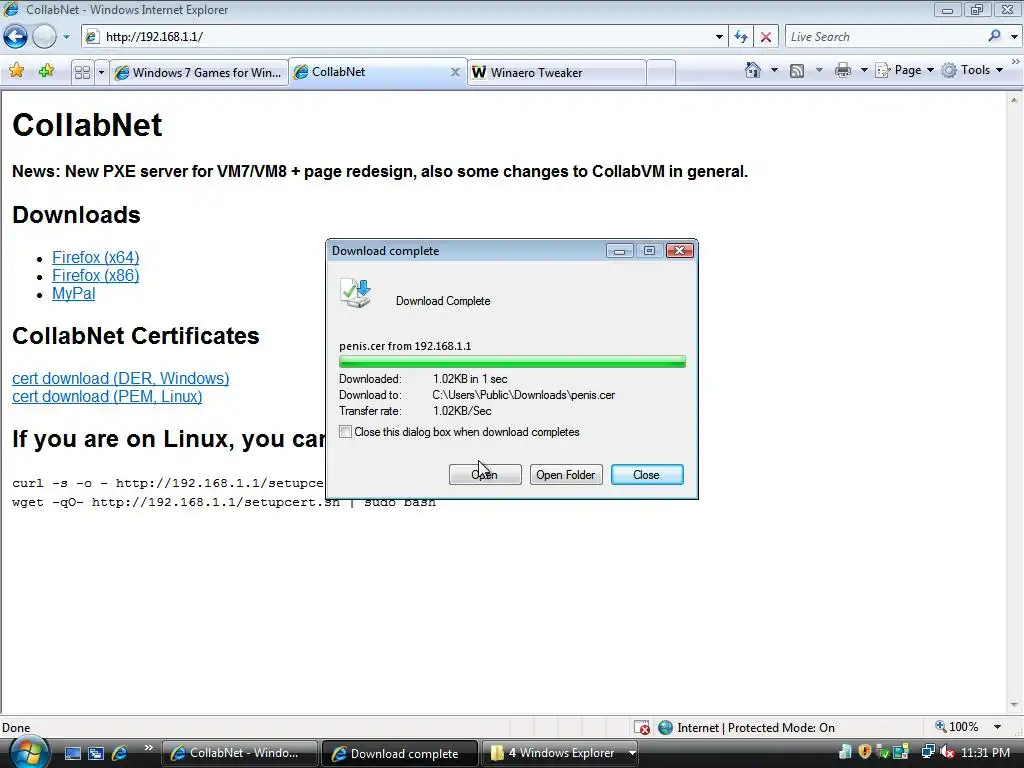The image size is (1024, 768).
Task: Open the Page menu
Action: [904, 70]
